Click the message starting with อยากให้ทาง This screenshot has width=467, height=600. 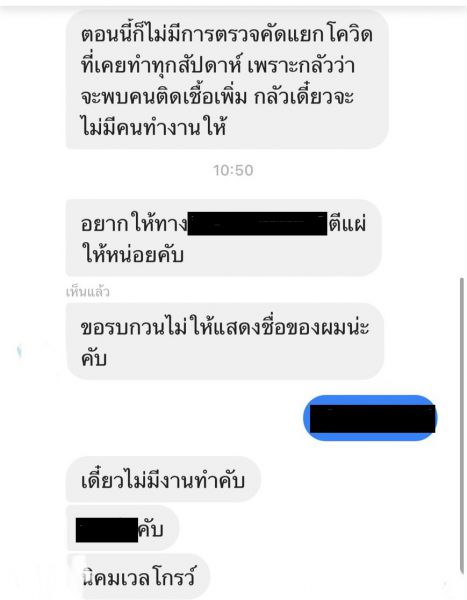tap(224, 238)
